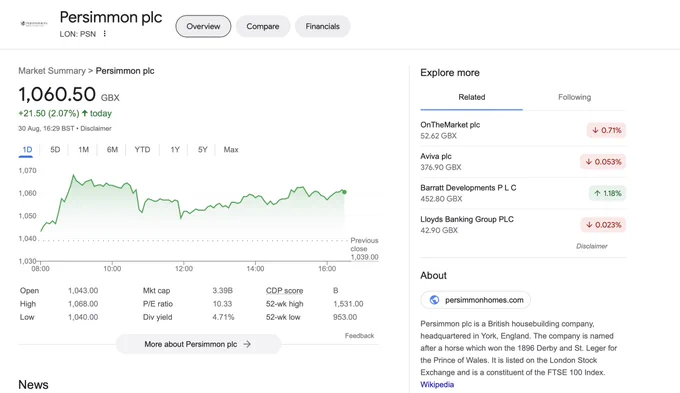The image size is (680, 393).
Task: Show the 1M chart range
Action: (x=83, y=150)
